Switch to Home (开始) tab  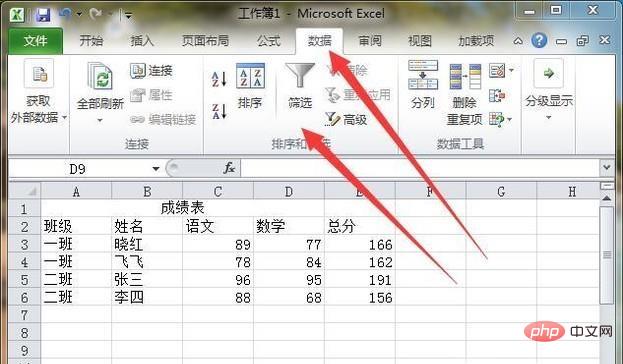pos(91,41)
